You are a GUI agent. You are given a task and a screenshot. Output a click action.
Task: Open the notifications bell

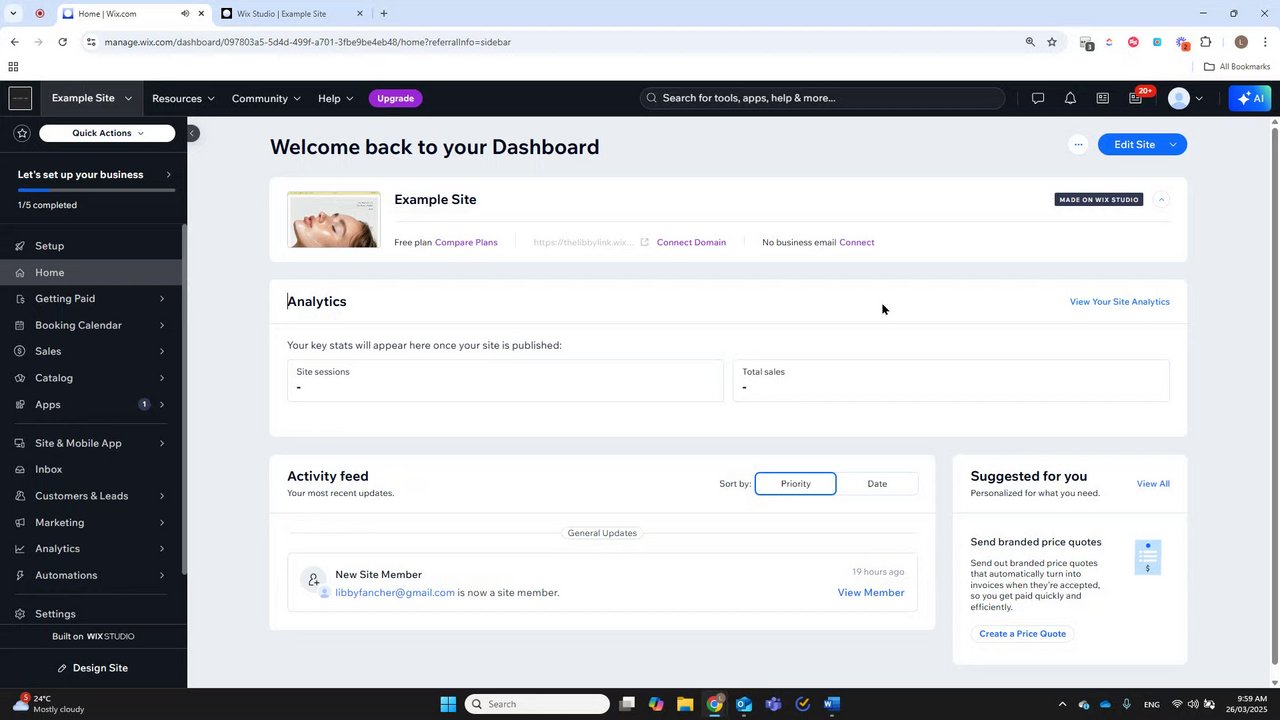1070,98
